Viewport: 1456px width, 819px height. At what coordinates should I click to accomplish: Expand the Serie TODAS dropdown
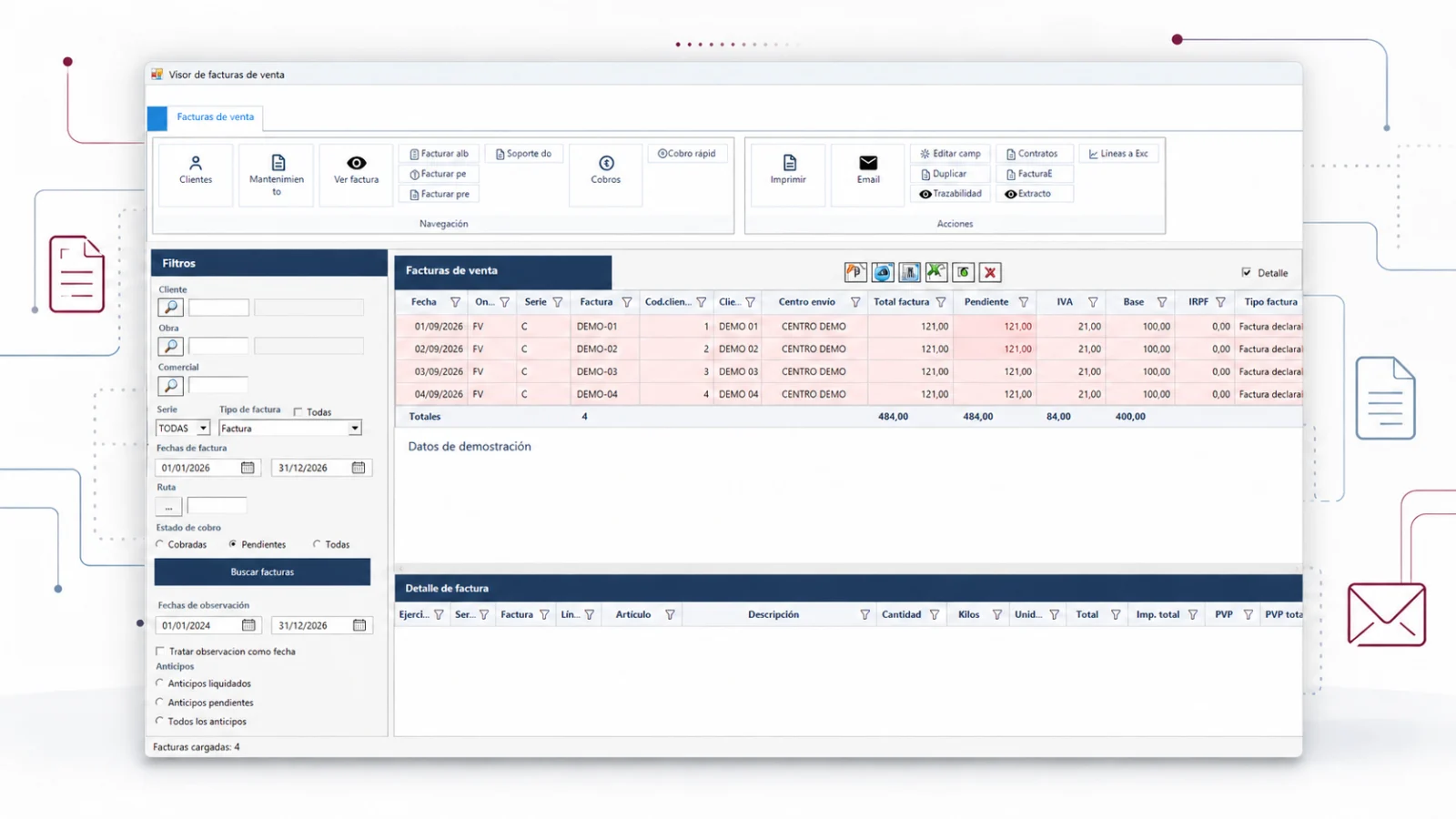pyautogui.click(x=203, y=429)
